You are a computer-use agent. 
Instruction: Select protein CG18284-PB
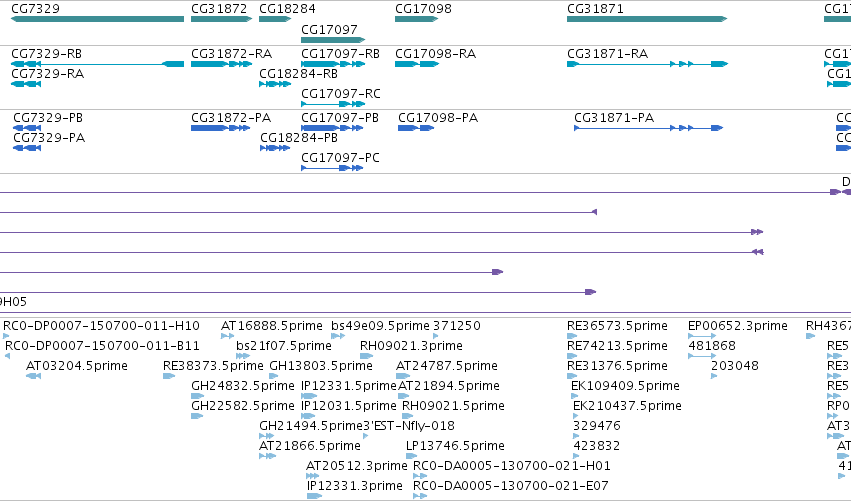[x=275, y=148]
